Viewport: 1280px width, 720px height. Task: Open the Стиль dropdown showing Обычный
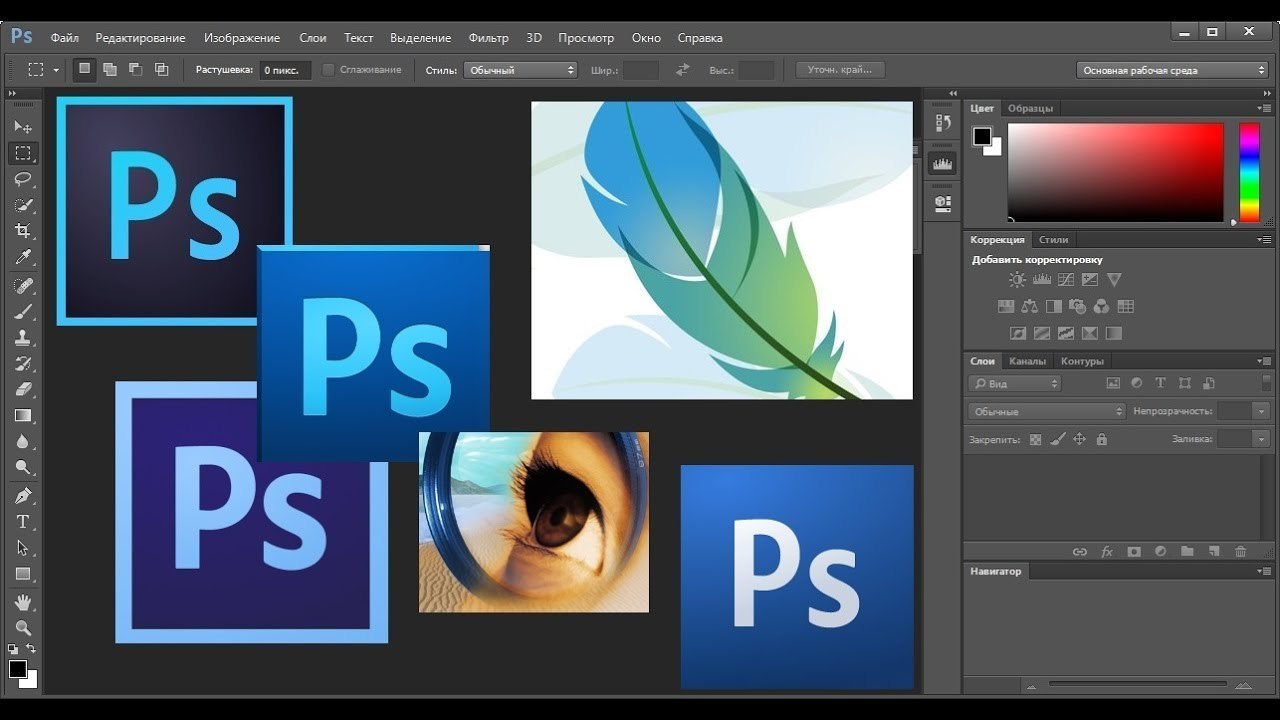(x=521, y=70)
